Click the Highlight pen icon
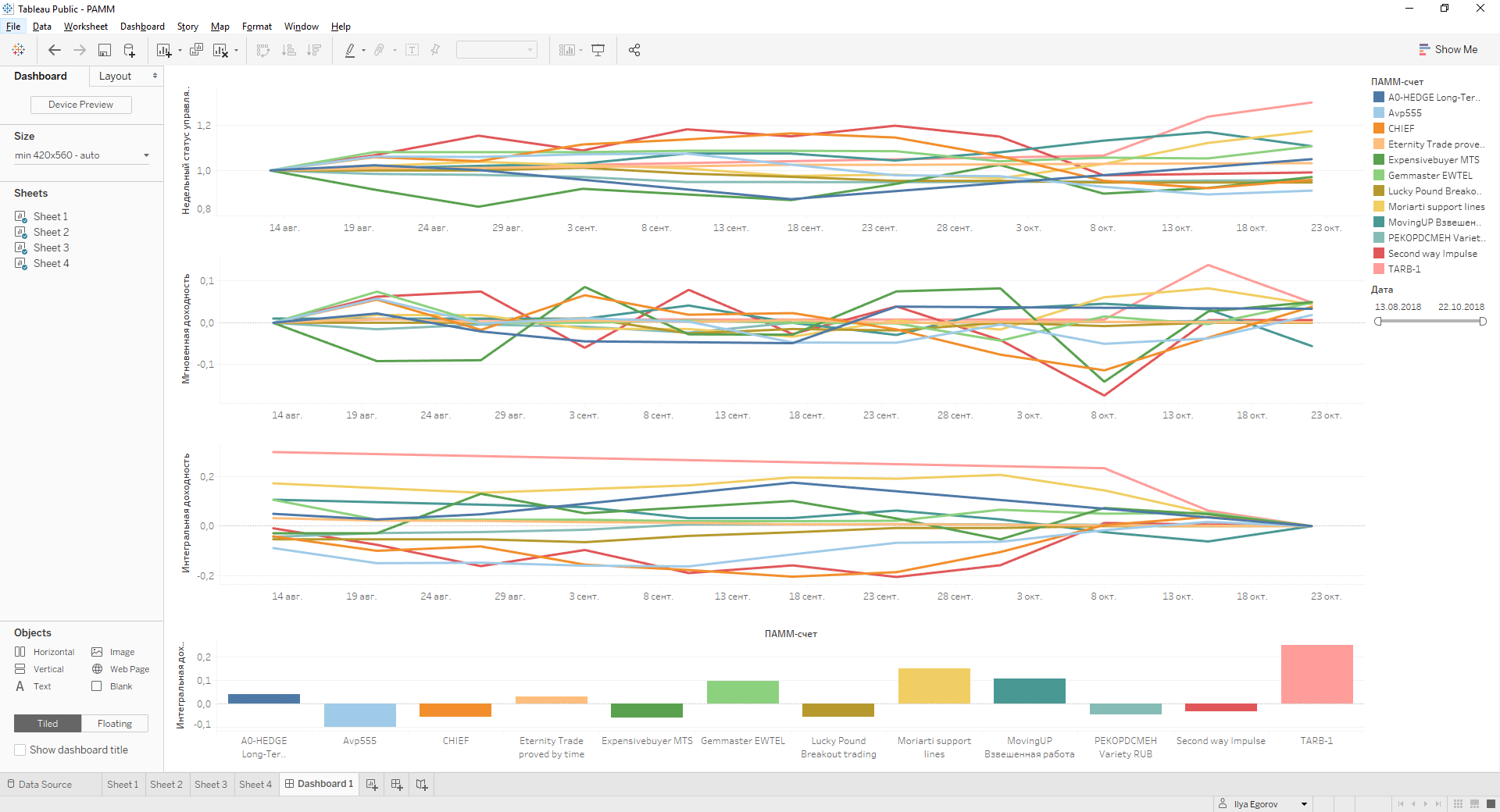The height and width of the screenshot is (812, 1500). click(x=350, y=50)
